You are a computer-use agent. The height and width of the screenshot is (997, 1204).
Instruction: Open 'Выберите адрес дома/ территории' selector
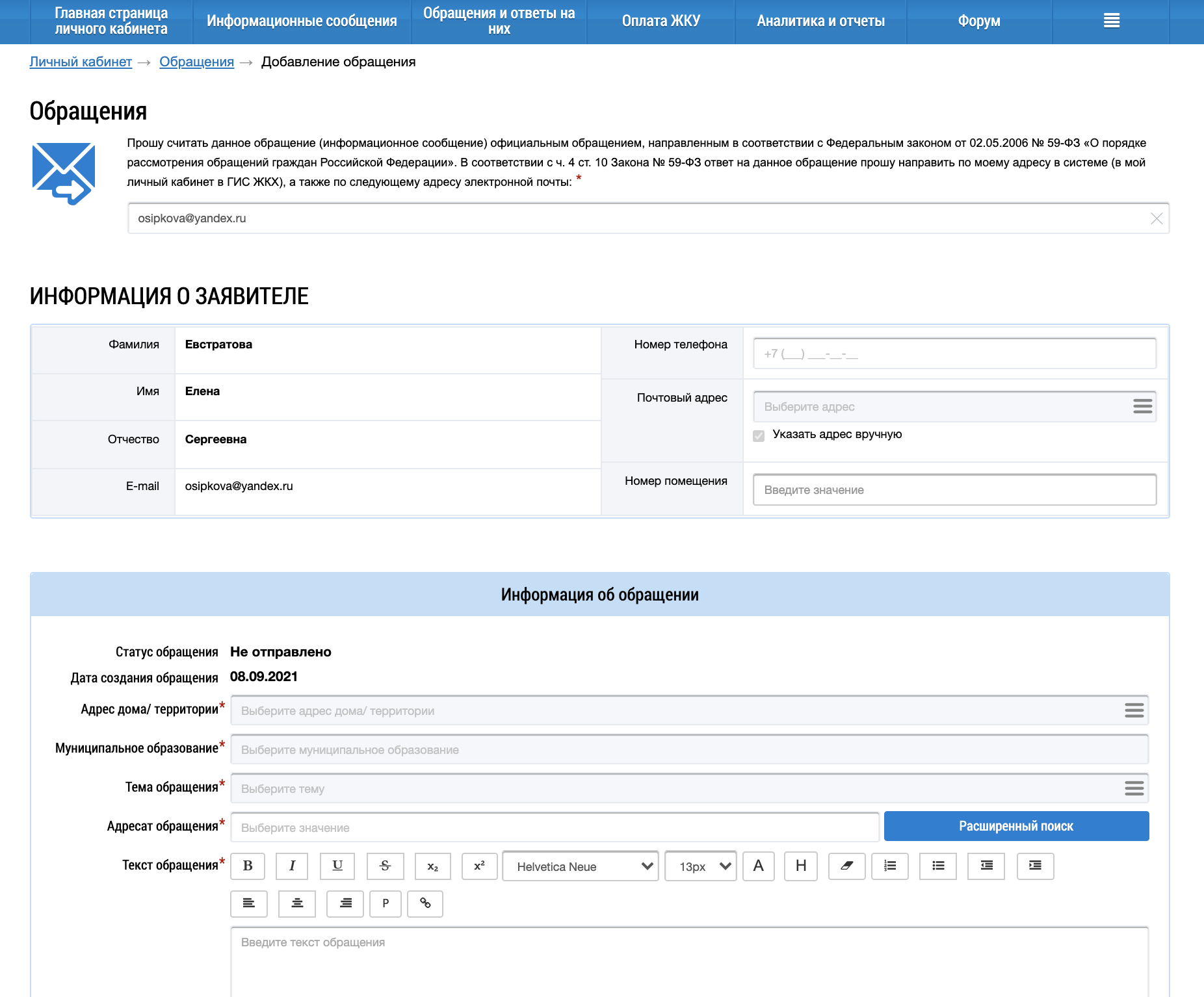[690, 710]
